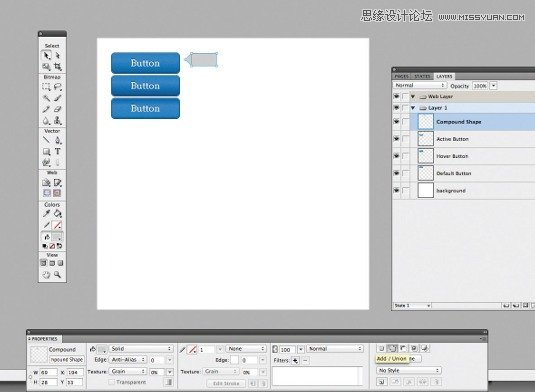Hide the Web Layer with eye icon
This screenshot has width=535, height=392.
(396, 97)
